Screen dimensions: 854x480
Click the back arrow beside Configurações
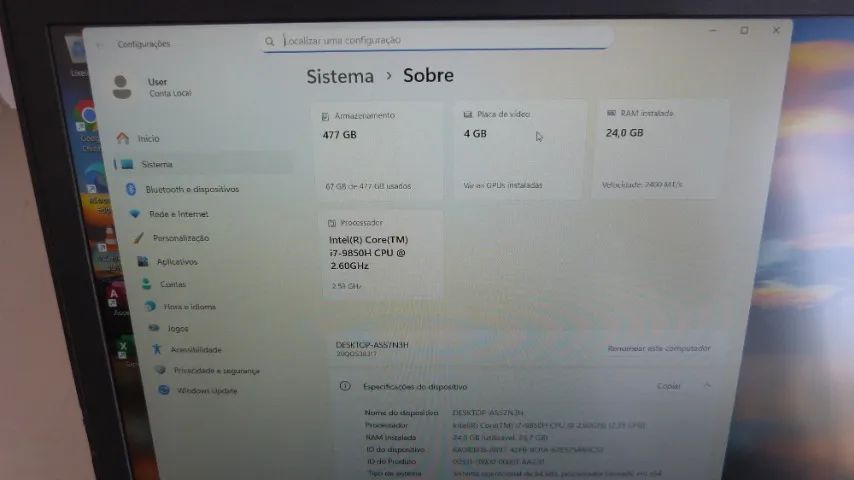pyautogui.click(x=100, y=45)
